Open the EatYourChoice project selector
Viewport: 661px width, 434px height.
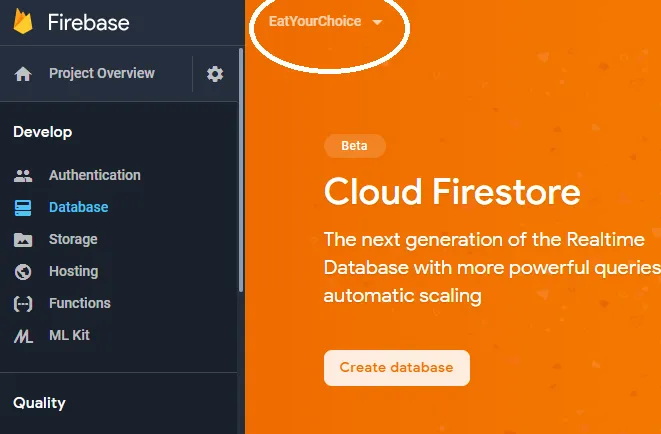[315, 21]
